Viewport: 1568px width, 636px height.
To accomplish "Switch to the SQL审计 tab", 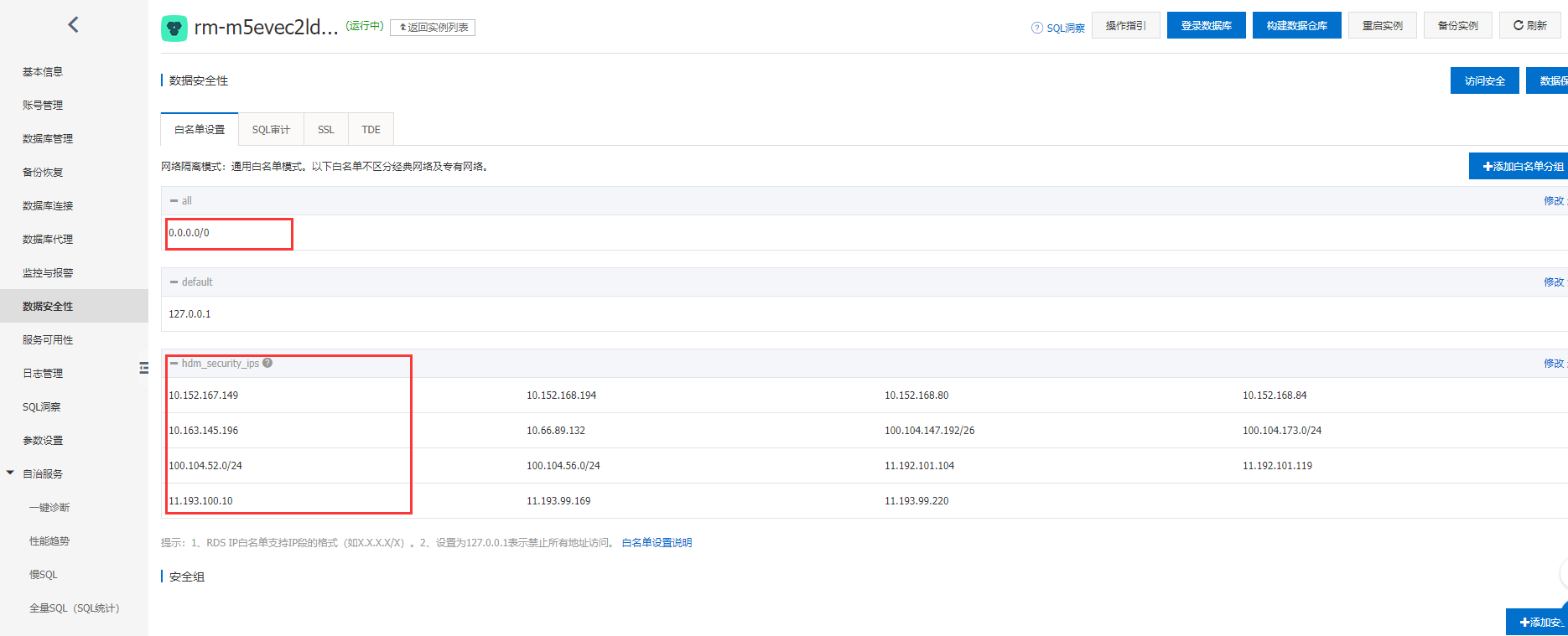I will pyautogui.click(x=271, y=130).
